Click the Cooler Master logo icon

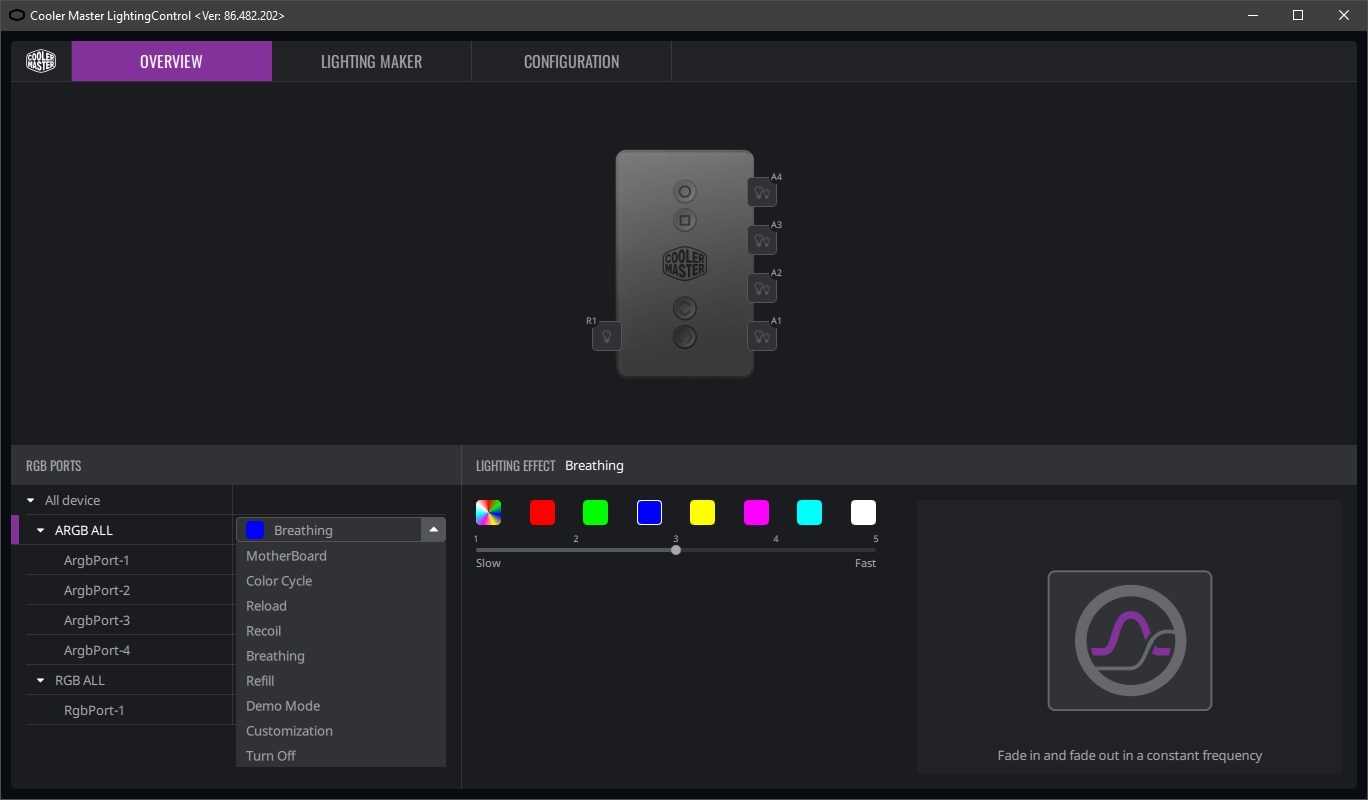[x=41, y=61]
